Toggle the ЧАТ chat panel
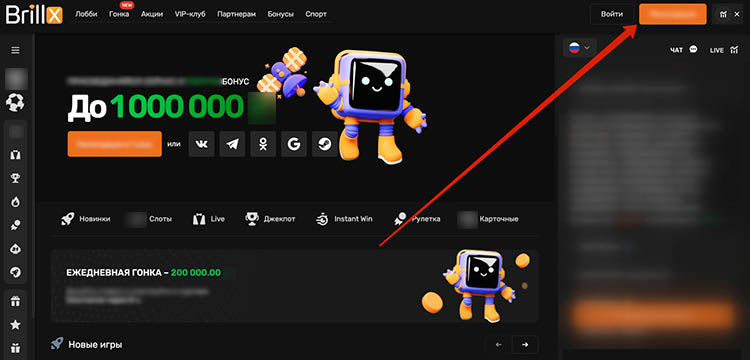This screenshot has height=360, width=750. coord(684,50)
